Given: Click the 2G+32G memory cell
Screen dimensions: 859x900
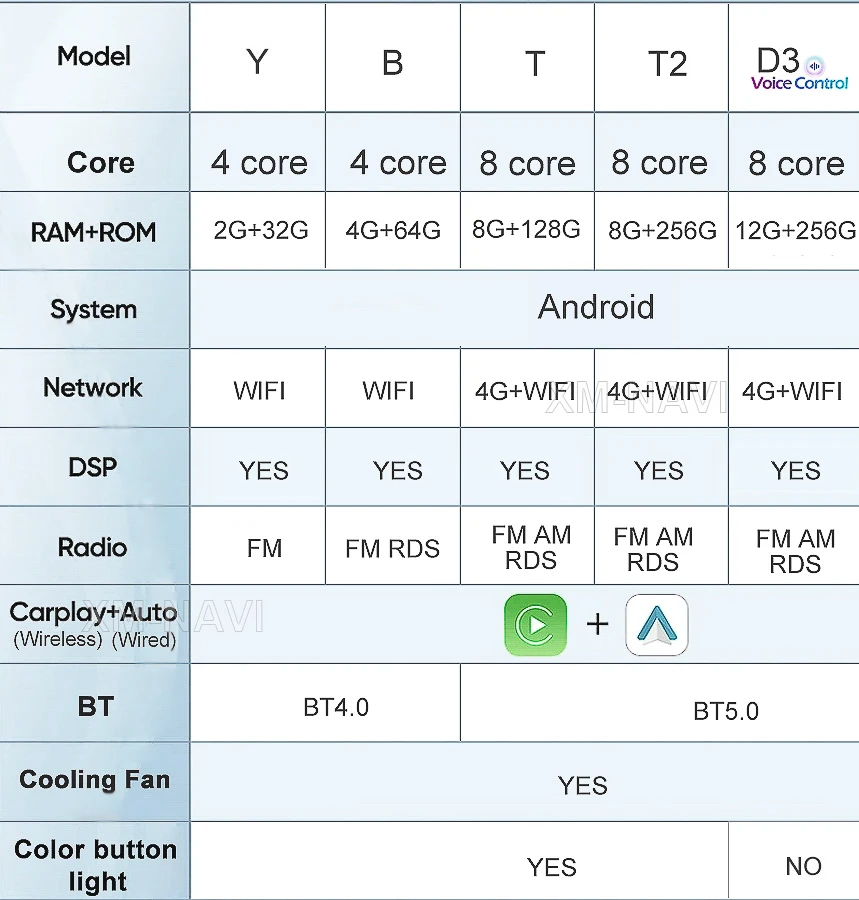Looking at the screenshot, I should coord(261,230).
